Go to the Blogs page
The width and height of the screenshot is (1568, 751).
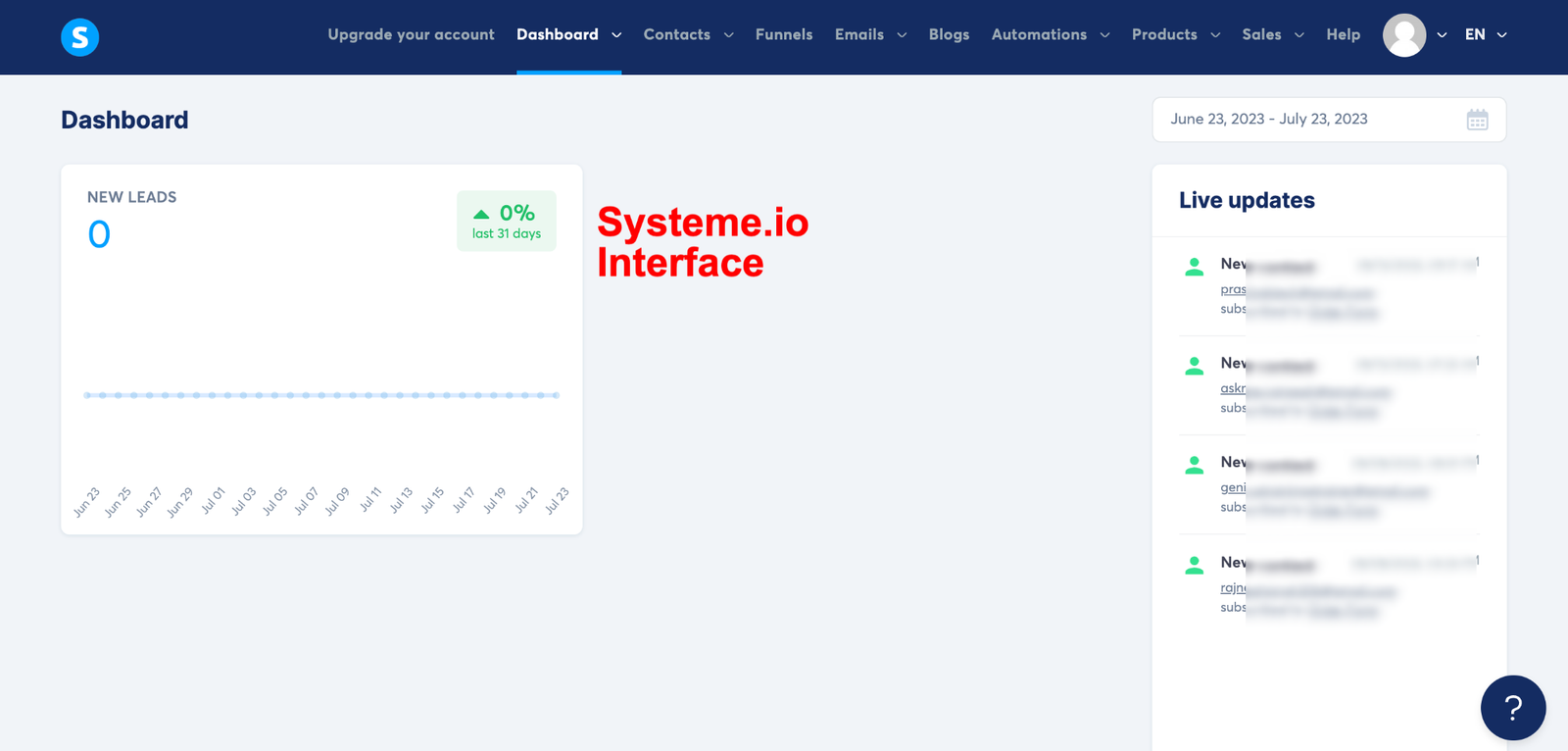point(949,34)
